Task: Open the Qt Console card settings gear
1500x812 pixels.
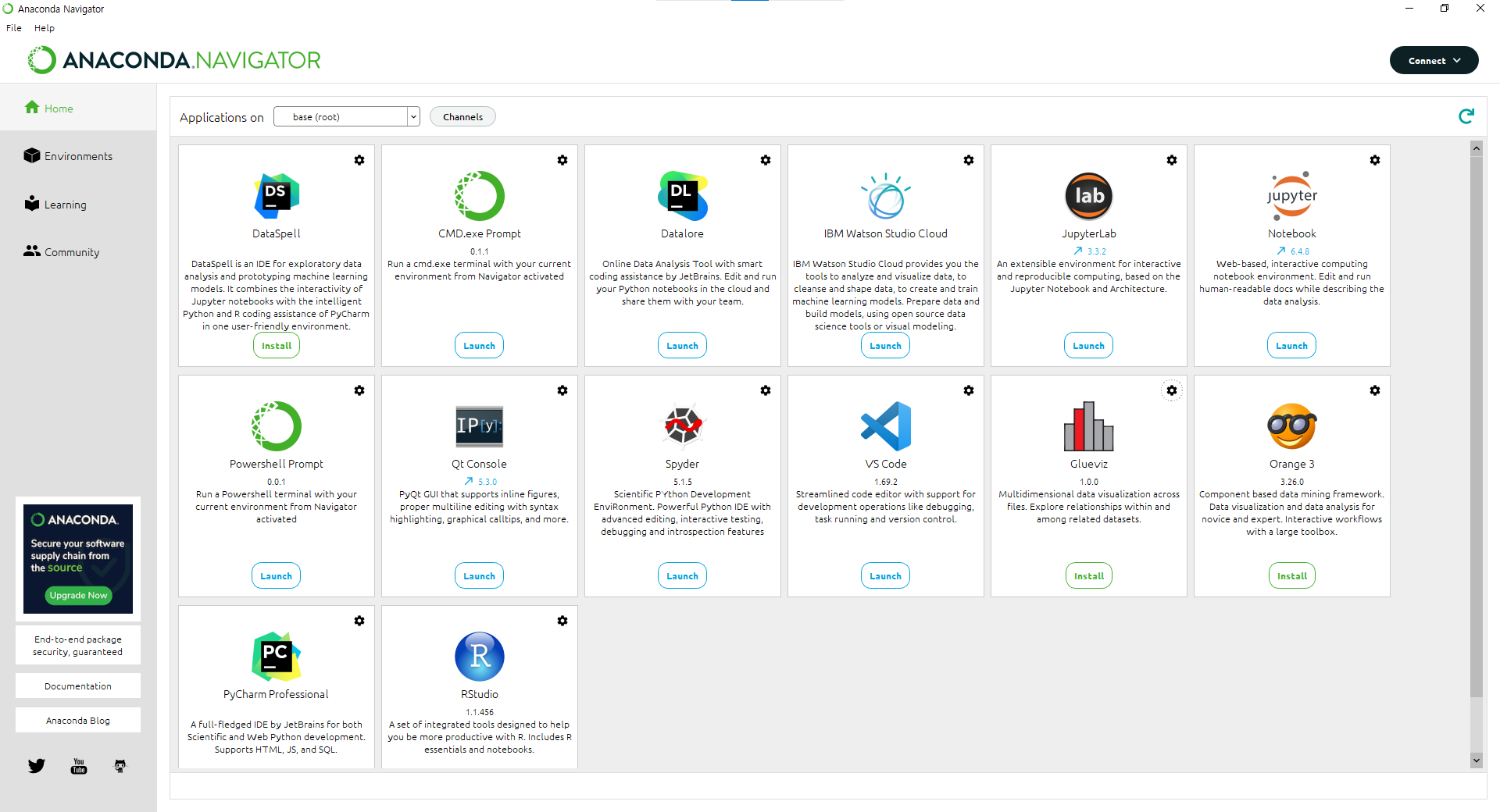Action: (x=562, y=390)
